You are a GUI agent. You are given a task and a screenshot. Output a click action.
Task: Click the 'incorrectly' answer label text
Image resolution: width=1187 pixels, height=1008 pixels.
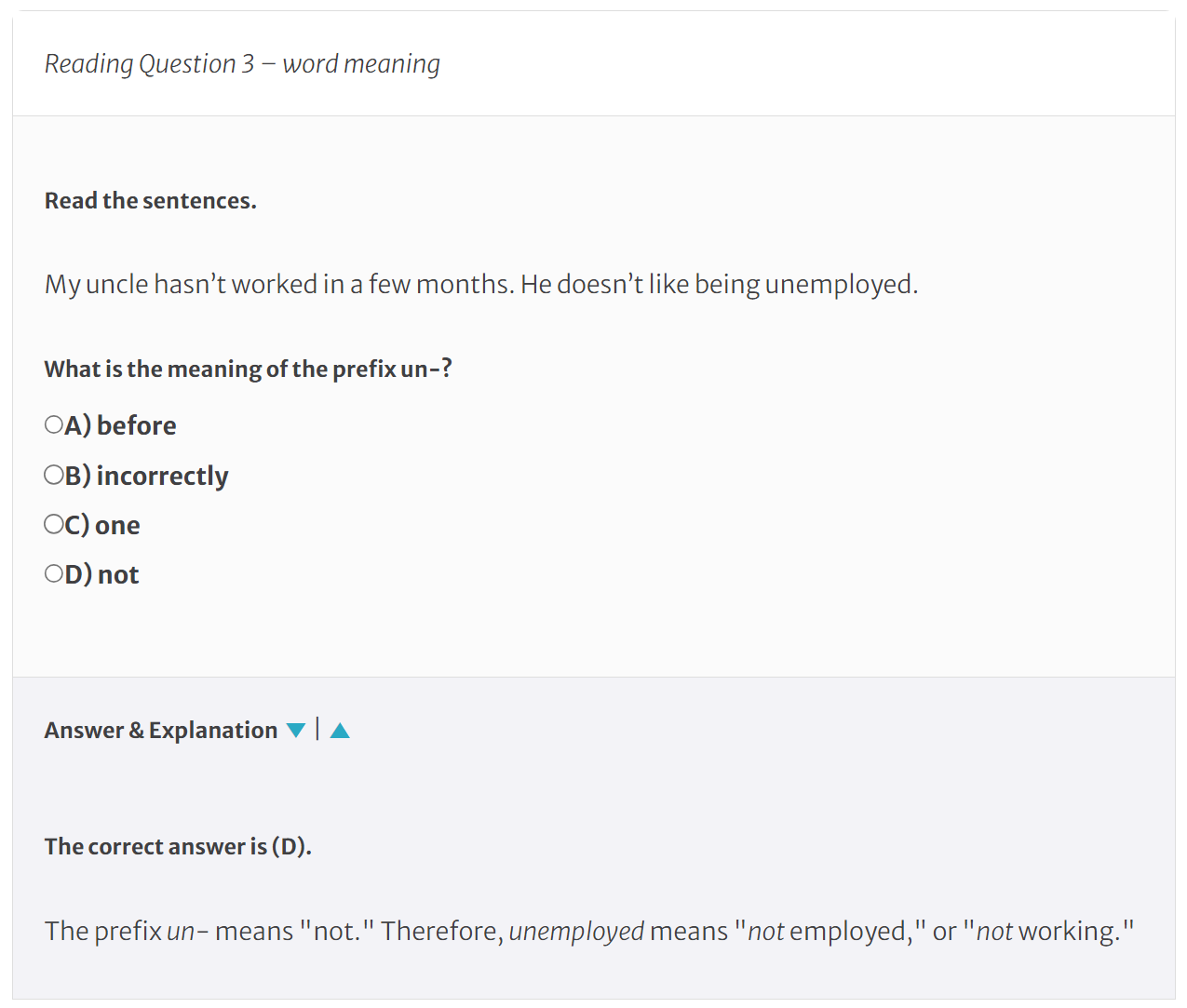click(162, 476)
